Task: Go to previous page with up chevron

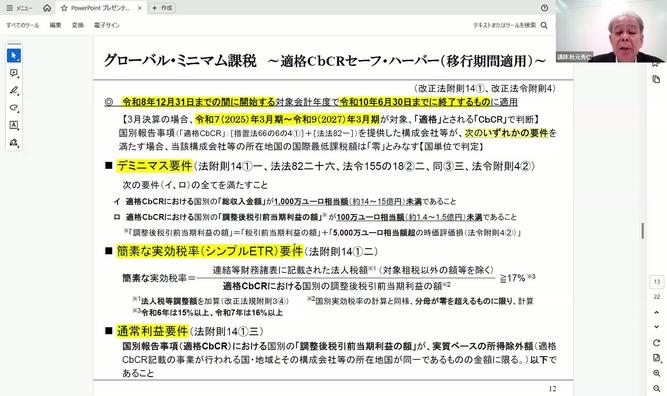Action: 656,312
